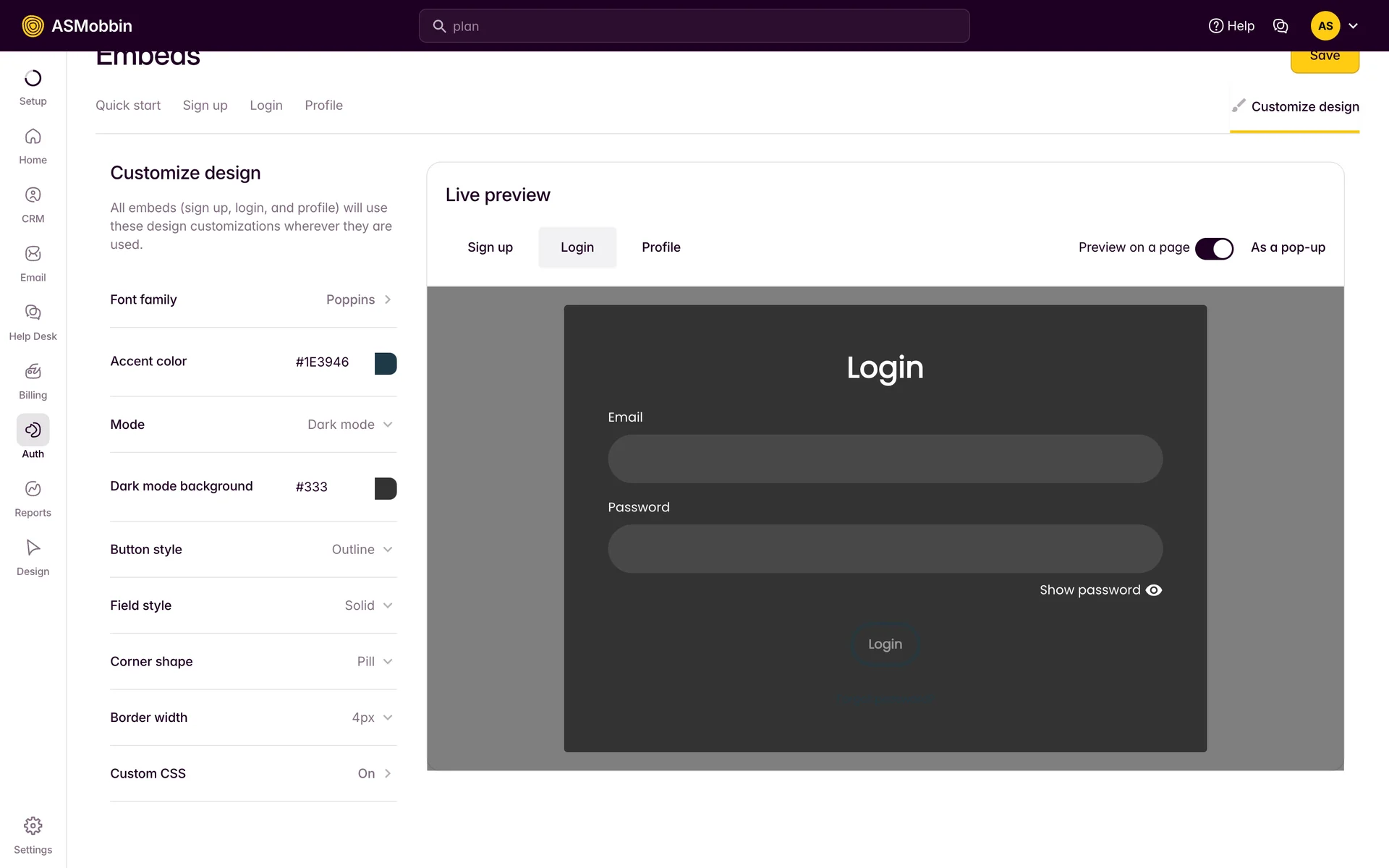This screenshot has height=868, width=1389.
Task: Toggle Preview on a page switch
Action: click(1214, 248)
